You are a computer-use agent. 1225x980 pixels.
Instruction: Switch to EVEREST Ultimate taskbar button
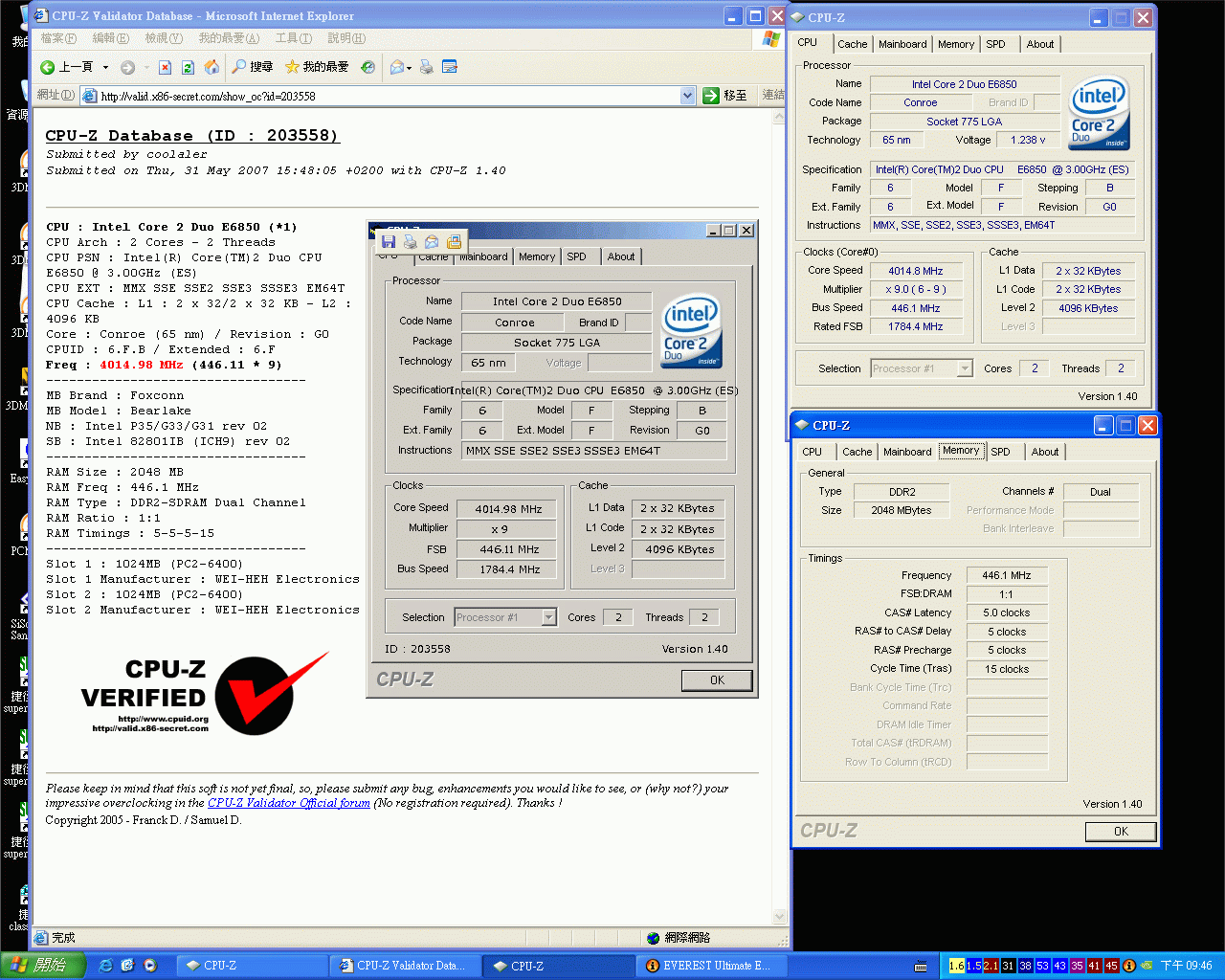click(712, 966)
